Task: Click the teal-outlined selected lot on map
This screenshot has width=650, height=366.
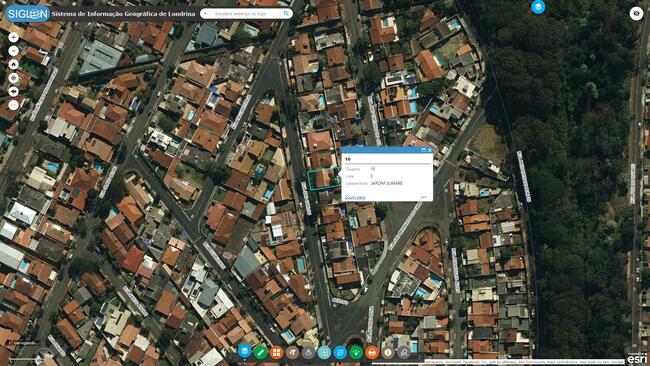Action: pos(325,179)
